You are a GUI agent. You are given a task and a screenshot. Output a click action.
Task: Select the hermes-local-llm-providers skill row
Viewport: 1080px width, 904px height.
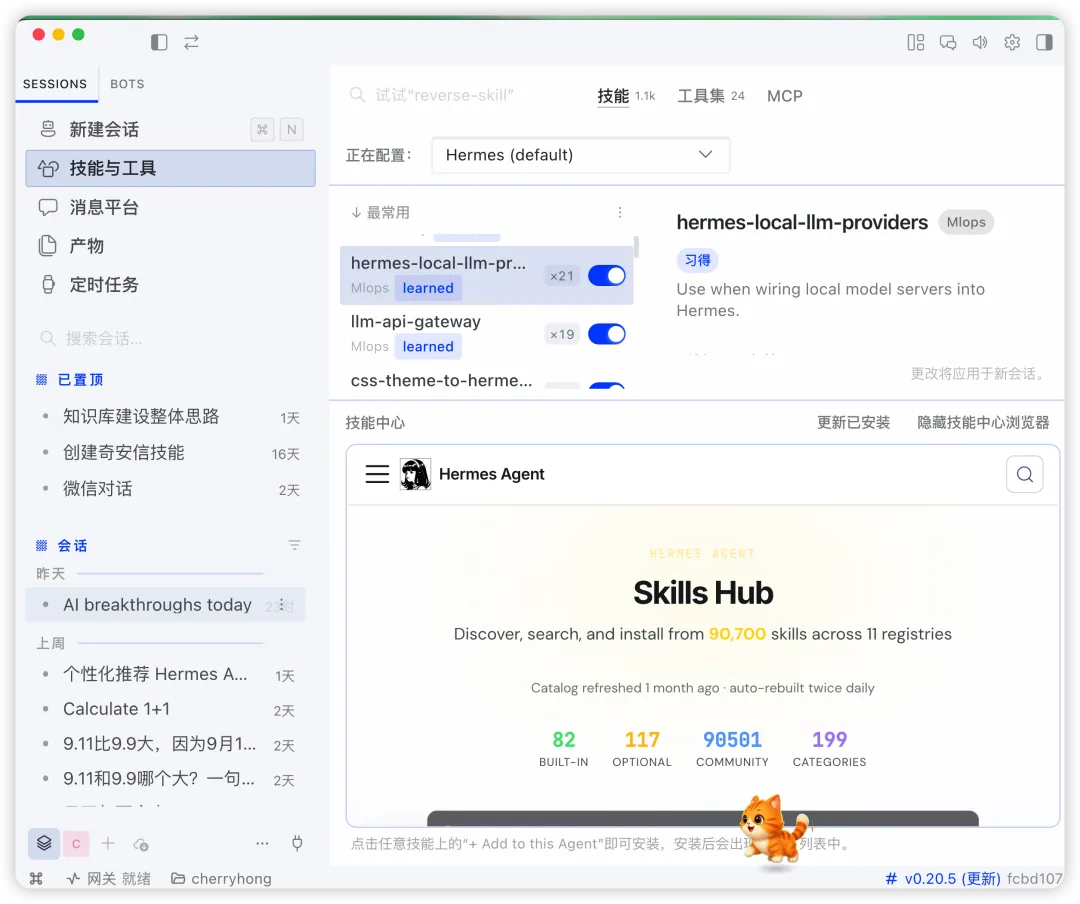coord(486,276)
